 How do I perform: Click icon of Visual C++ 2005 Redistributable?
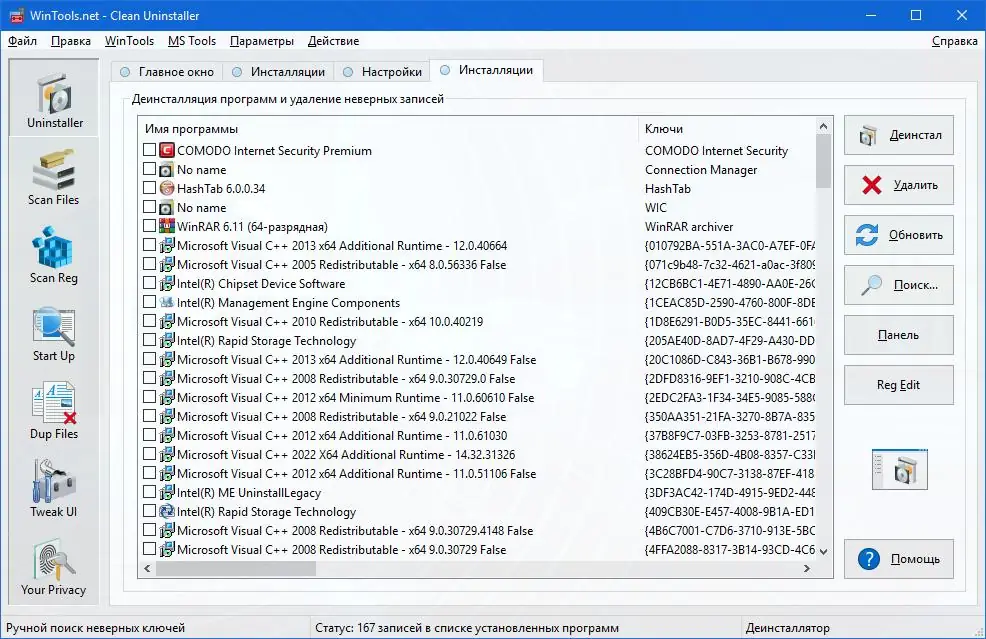(167, 264)
